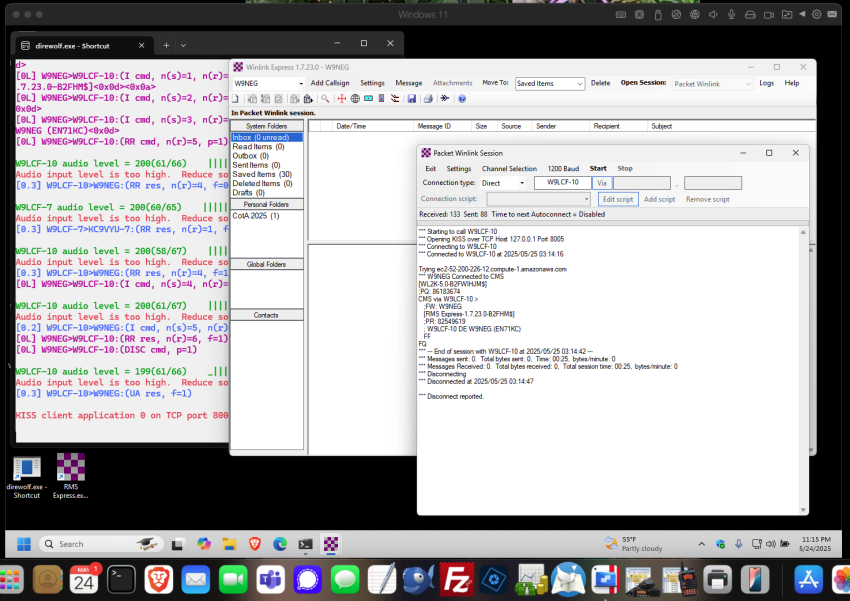The width and height of the screenshot is (850, 601).
Task: Click the Add script button
Action: coord(659,199)
